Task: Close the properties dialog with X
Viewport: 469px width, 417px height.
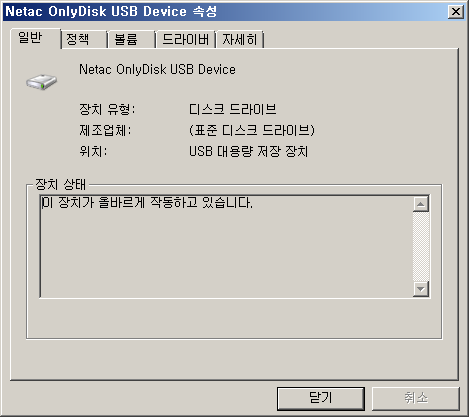Action: point(455,12)
